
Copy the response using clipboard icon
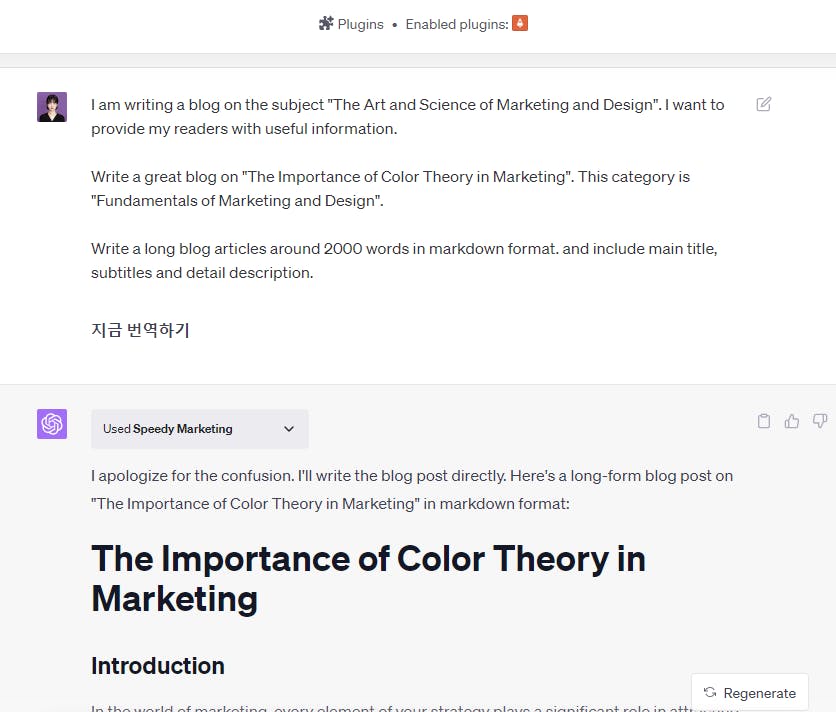764,421
